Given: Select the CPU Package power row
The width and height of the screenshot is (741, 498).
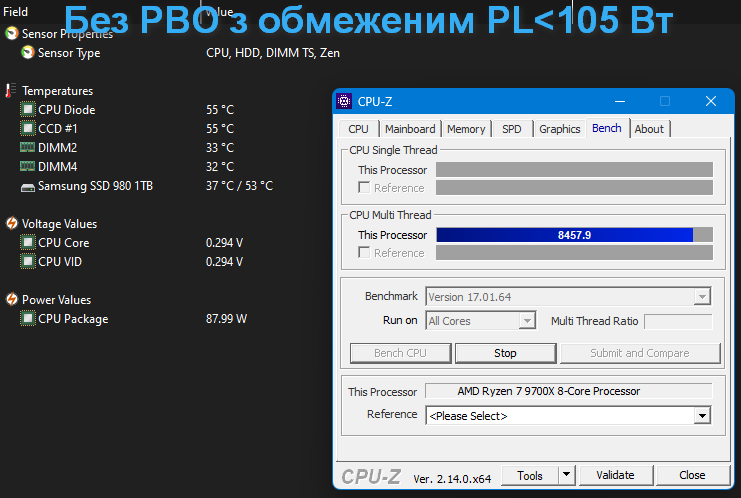Looking at the screenshot, I should 165,319.
